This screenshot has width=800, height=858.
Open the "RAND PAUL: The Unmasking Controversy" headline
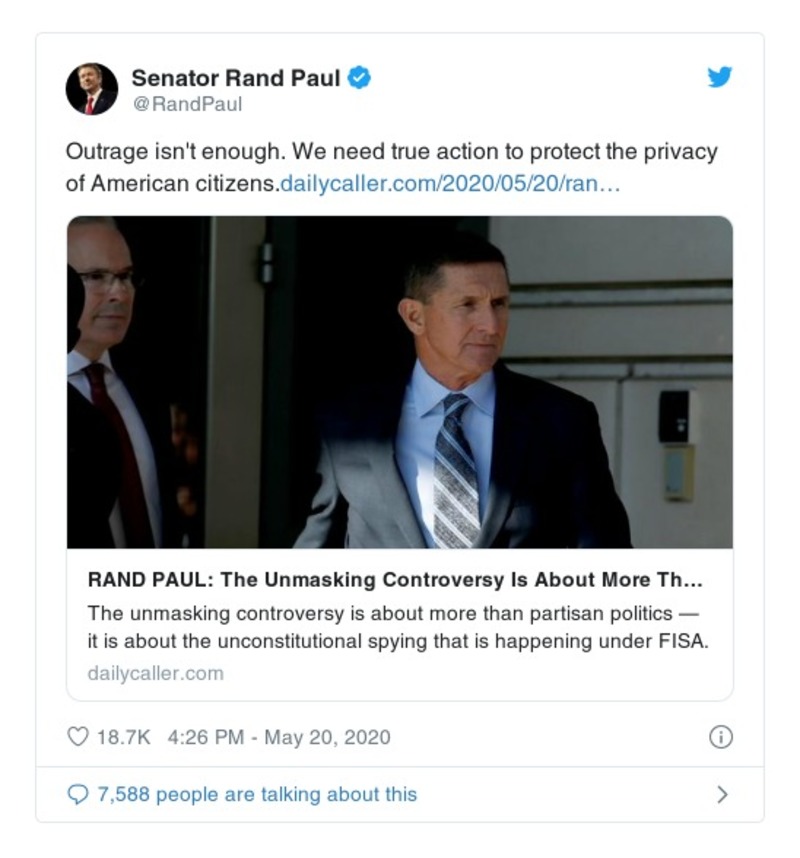click(x=395, y=581)
